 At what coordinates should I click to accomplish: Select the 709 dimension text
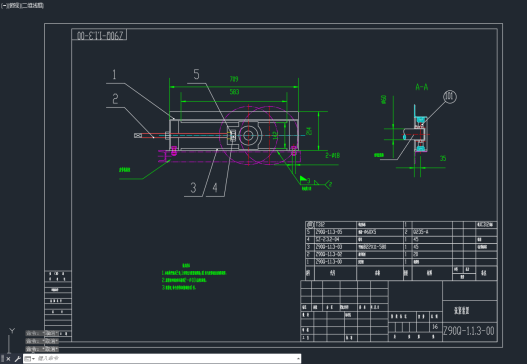(234, 79)
